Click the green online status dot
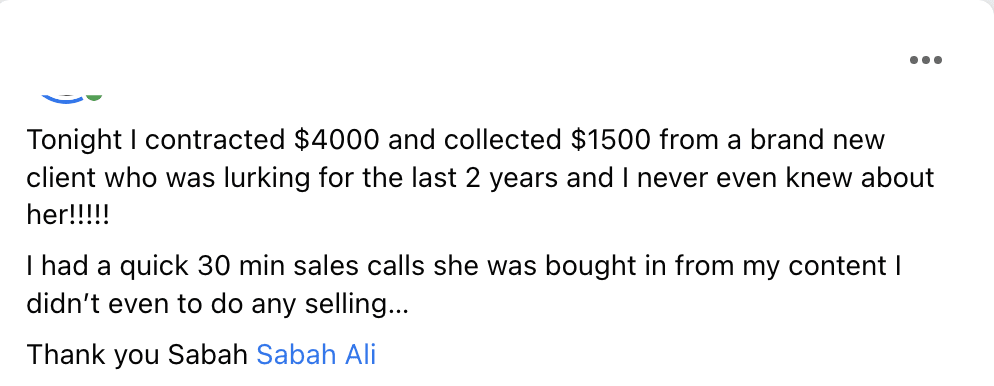The width and height of the screenshot is (994, 386). click(94, 97)
